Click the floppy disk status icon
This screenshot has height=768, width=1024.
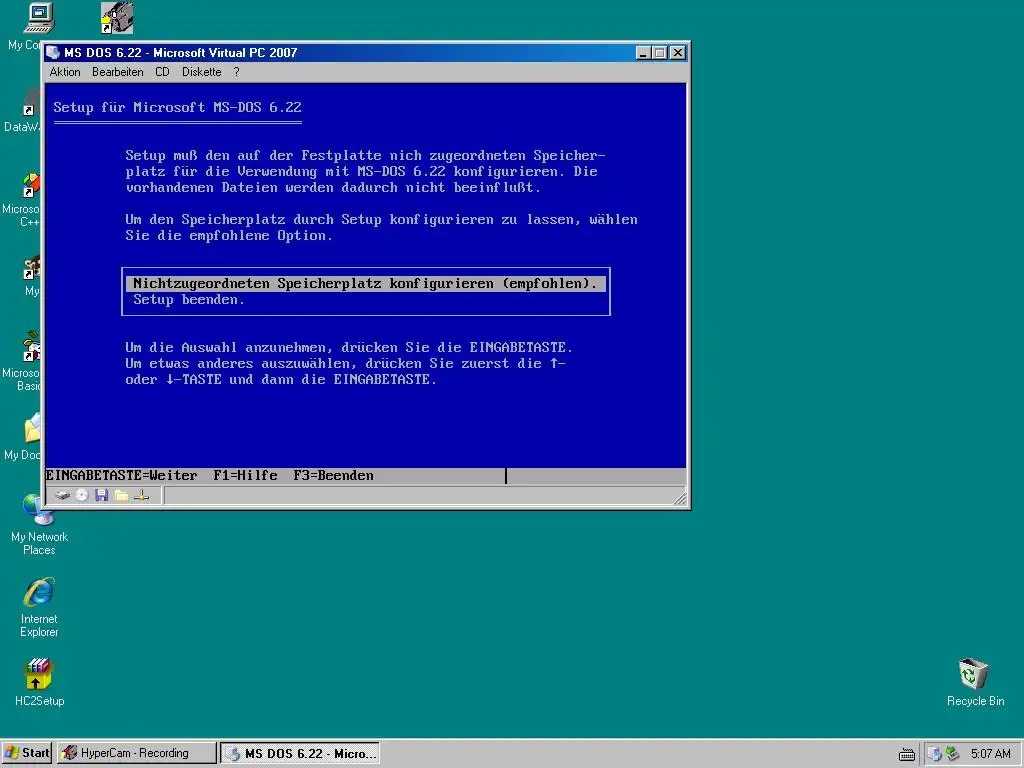tap(101, 496)
